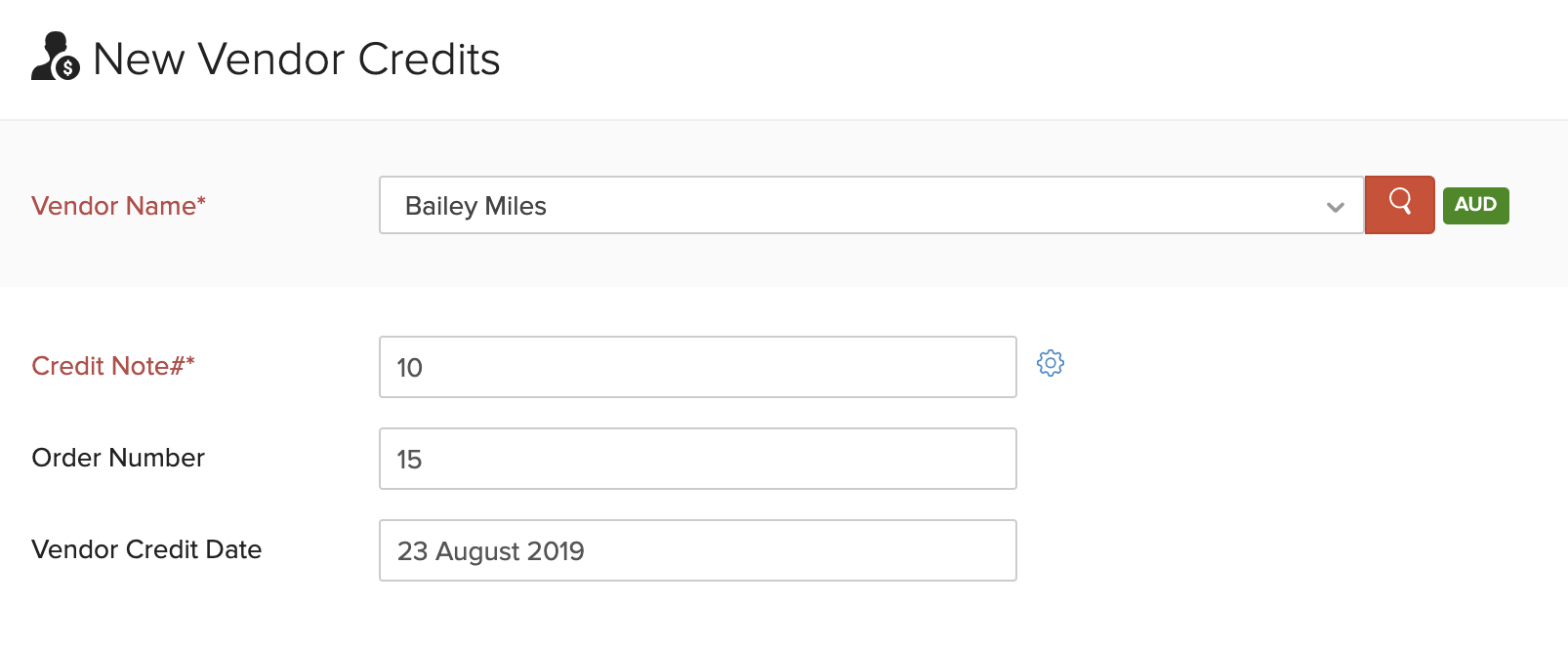Click the value "15" in Order Number
The image size is (1568, 646).
409,460
